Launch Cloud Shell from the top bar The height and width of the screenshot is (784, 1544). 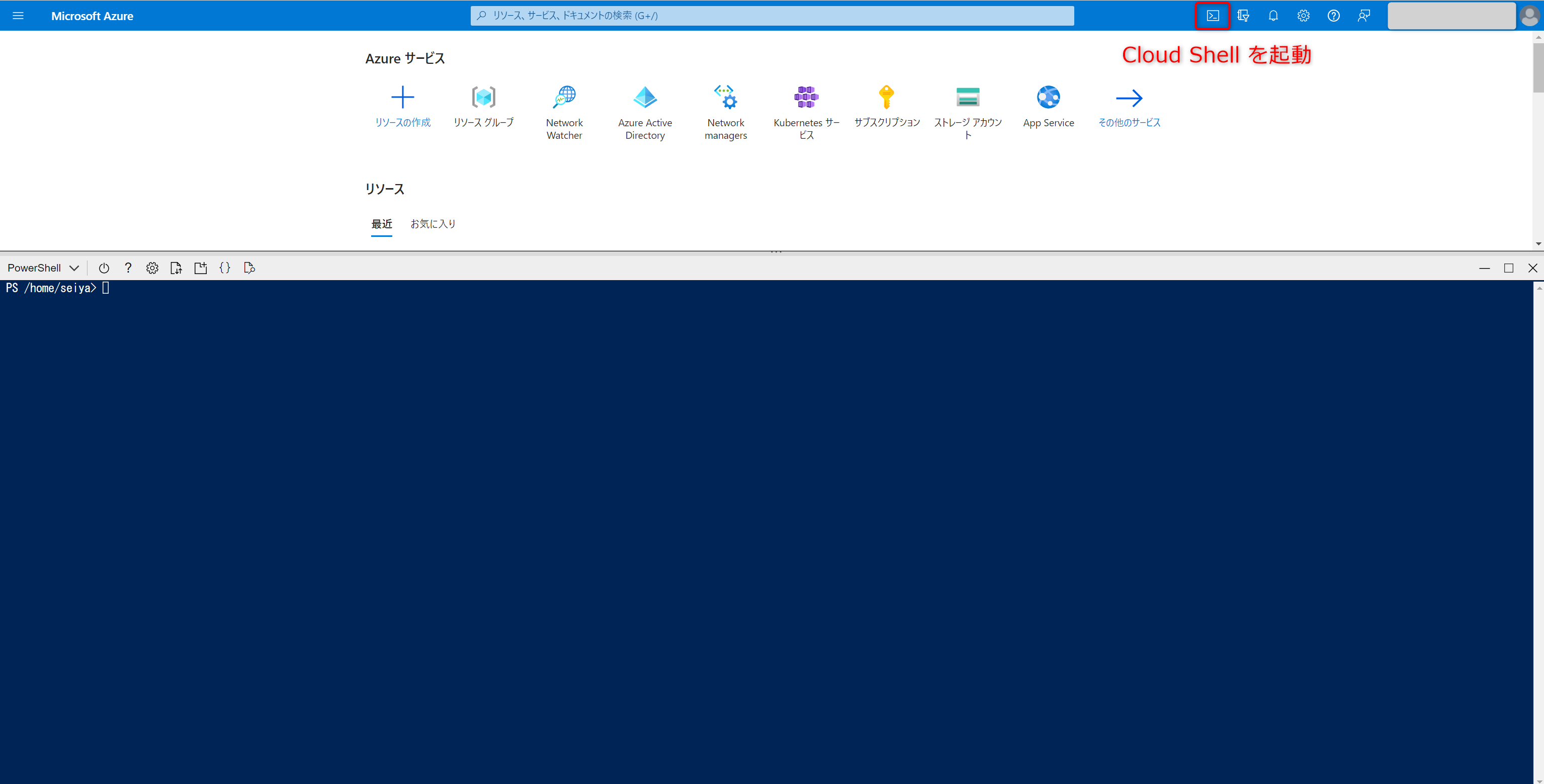click(1212, 16)
